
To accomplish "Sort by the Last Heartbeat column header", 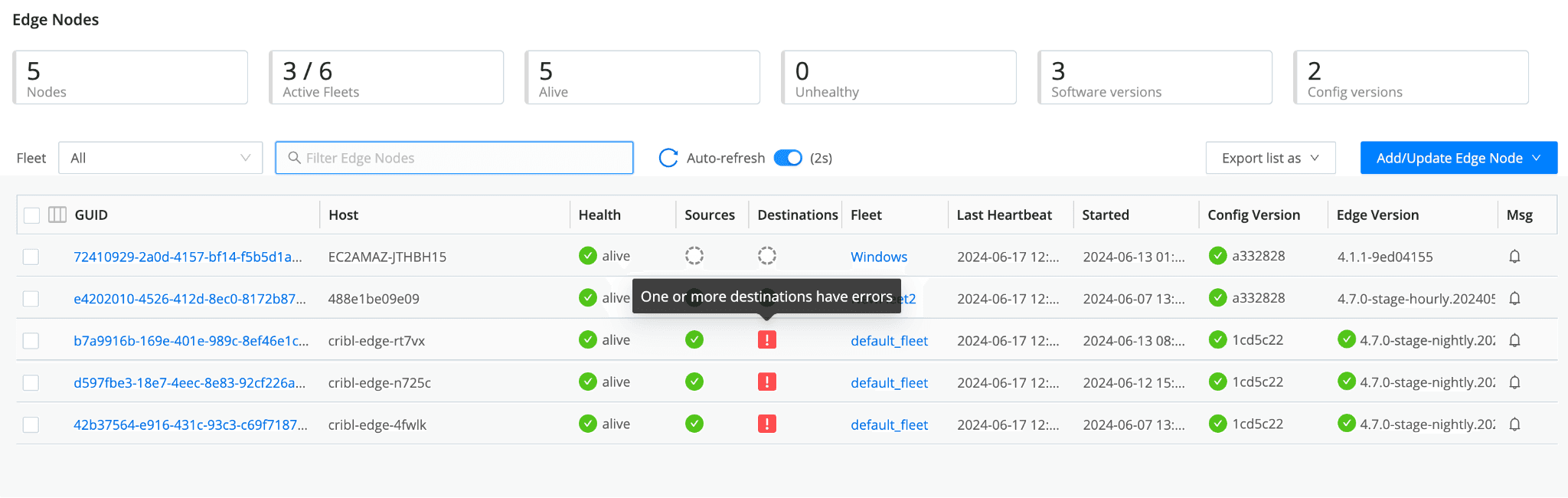I will (x=1004, y=215).
